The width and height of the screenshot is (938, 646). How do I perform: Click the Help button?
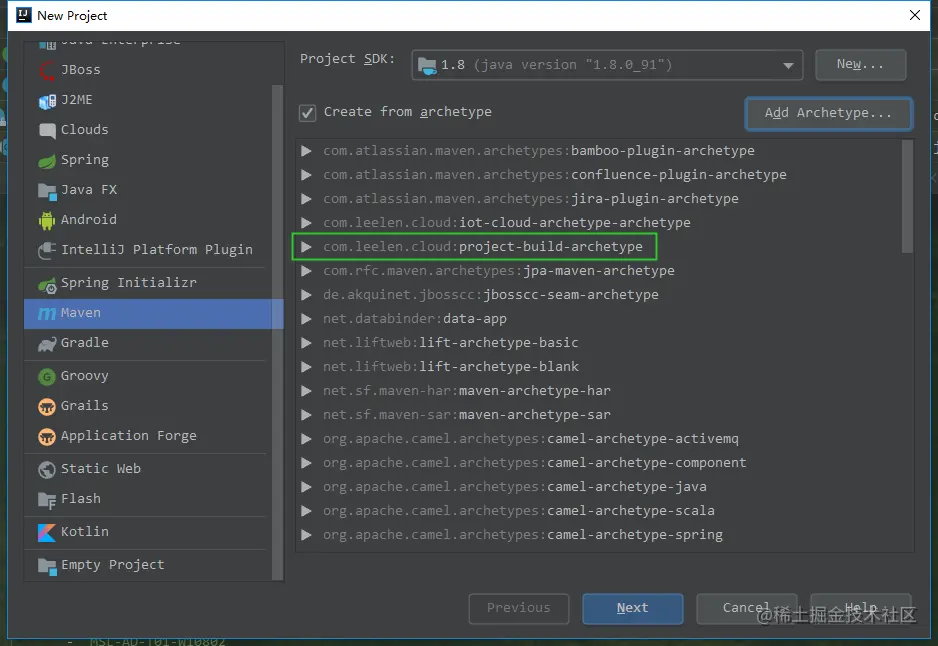click(x=861, y=608)
